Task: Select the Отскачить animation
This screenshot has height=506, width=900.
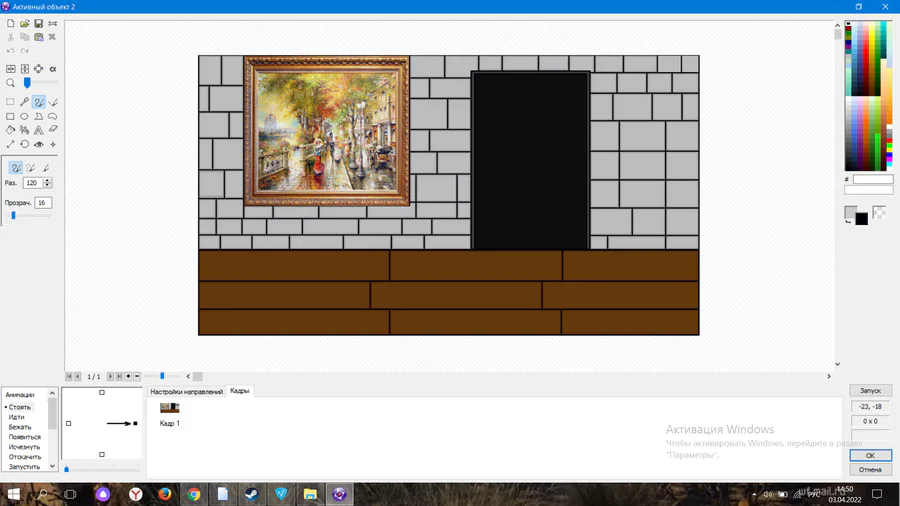Action: tap(25, 457)
